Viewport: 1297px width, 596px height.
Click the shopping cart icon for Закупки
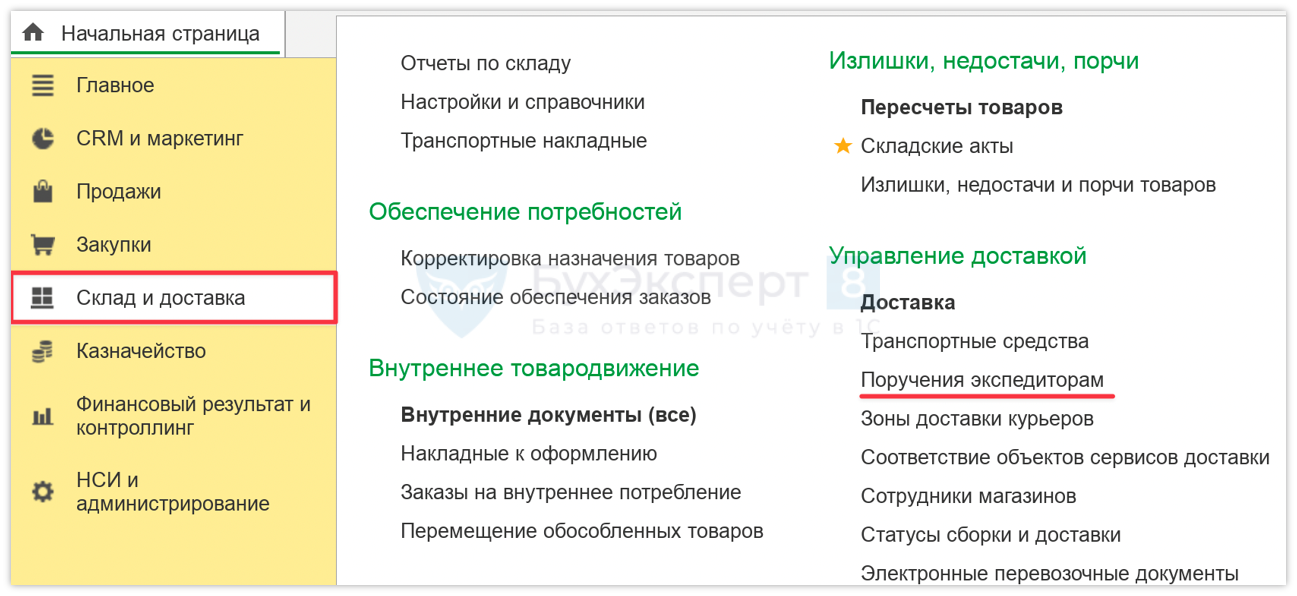(42, 245)
